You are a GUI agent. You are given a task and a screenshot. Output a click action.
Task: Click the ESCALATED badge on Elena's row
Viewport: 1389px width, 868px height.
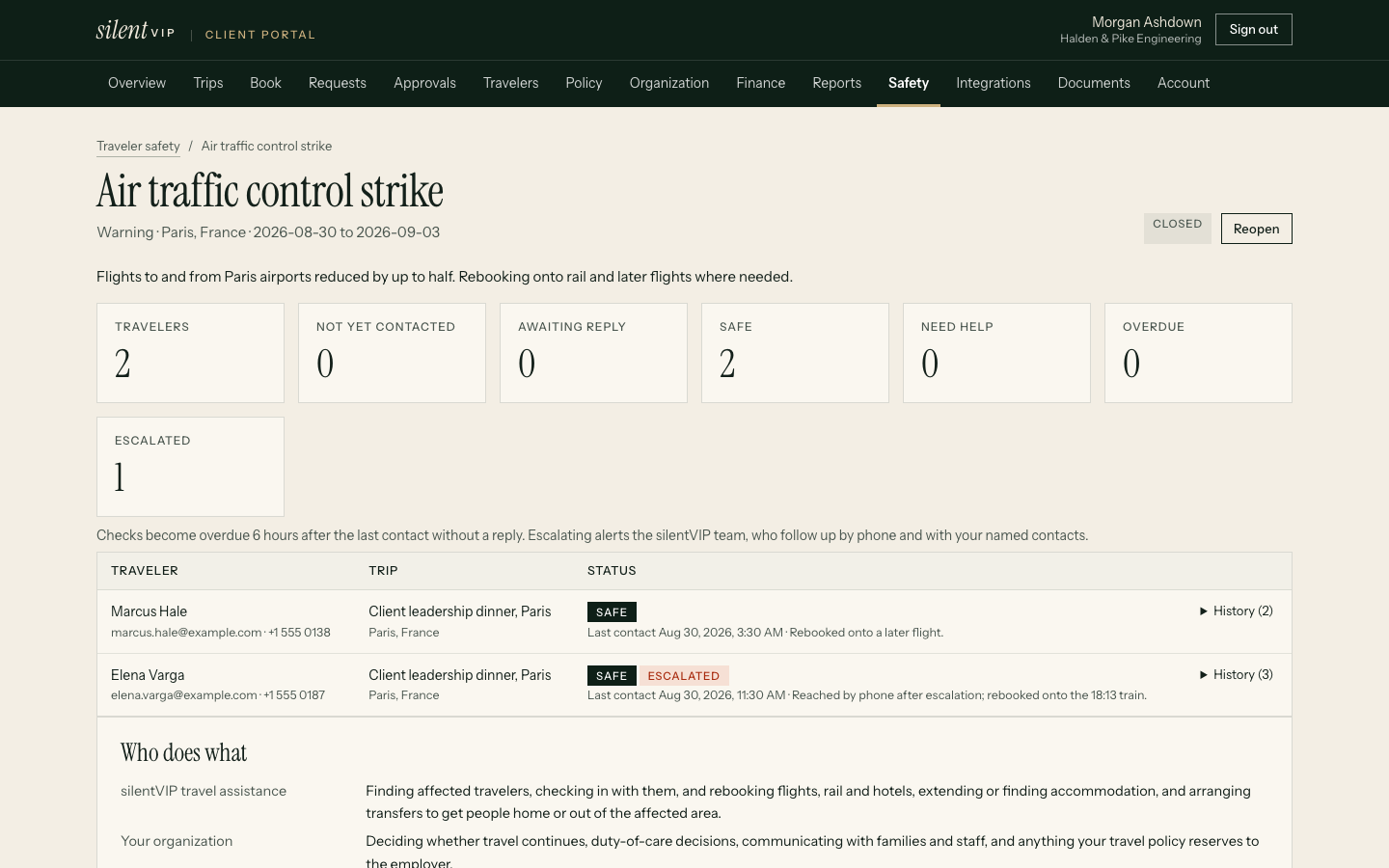coord(684,676)
